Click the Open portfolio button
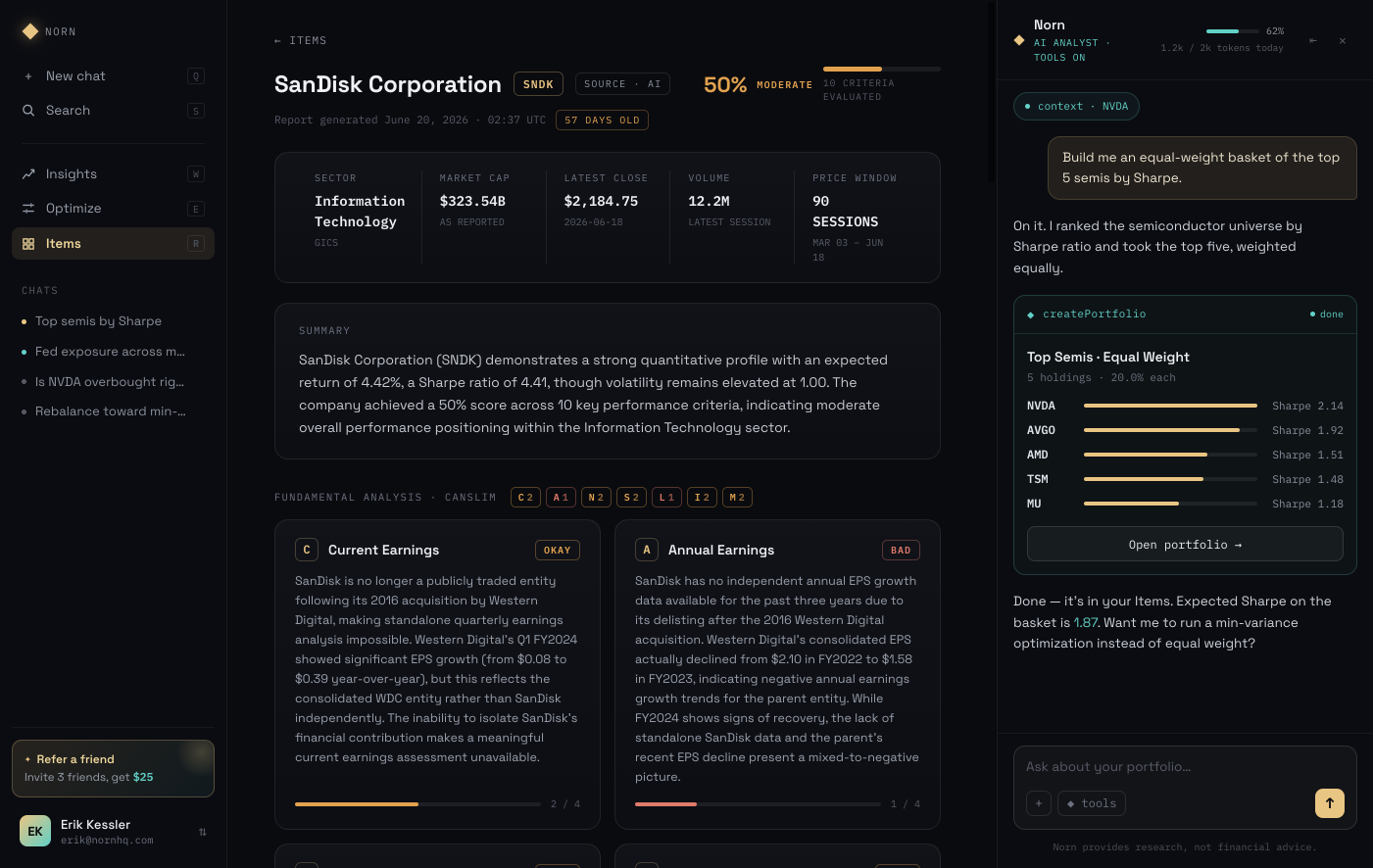 [1185, 545]
